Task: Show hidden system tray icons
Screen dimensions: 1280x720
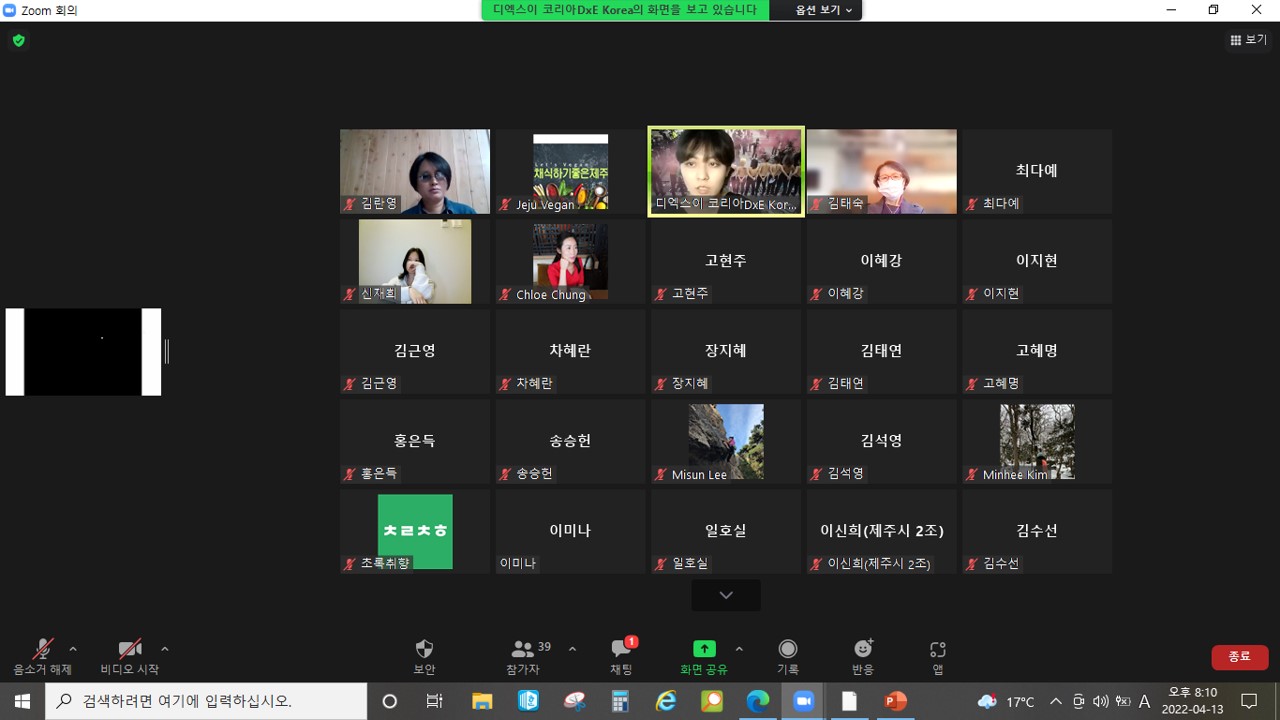Action: point(1055,701)
